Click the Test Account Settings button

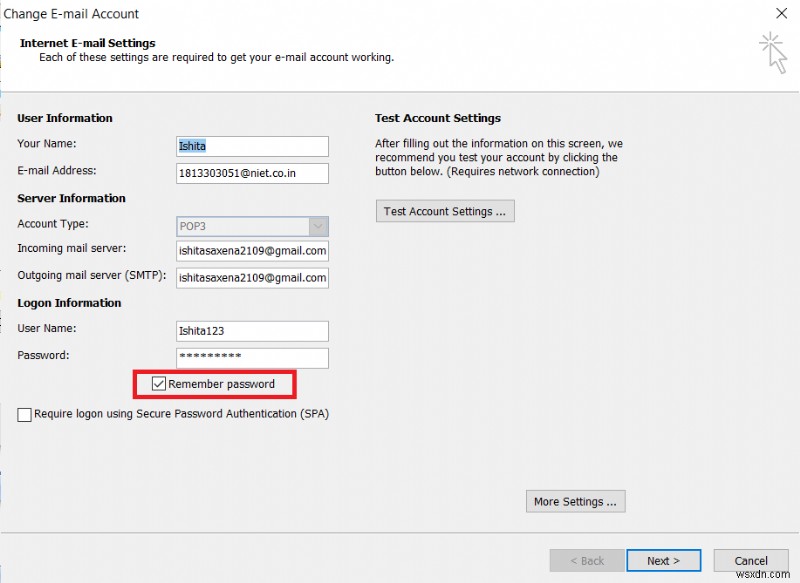pos(444,211)
